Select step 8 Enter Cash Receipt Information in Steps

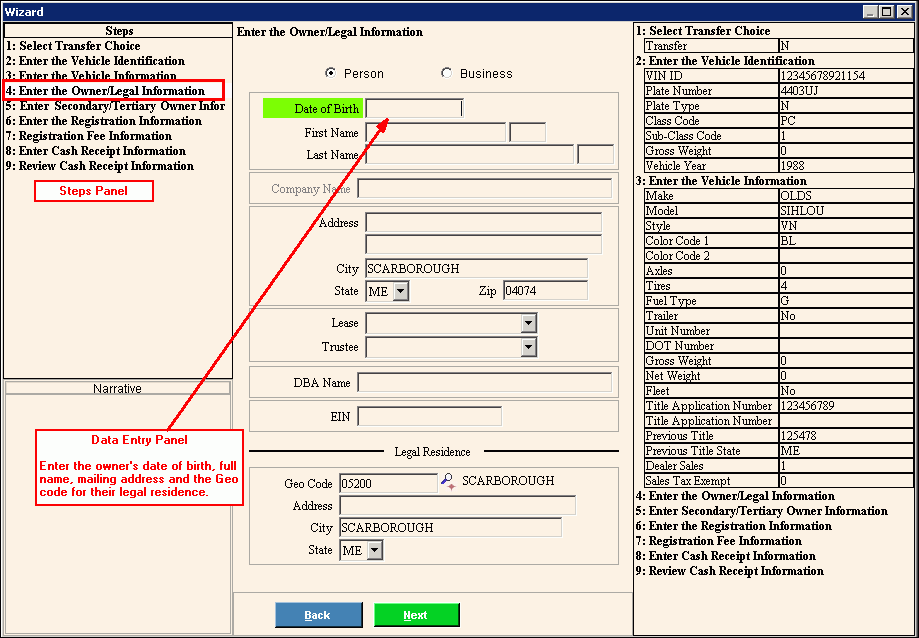[x=96, y=151]
